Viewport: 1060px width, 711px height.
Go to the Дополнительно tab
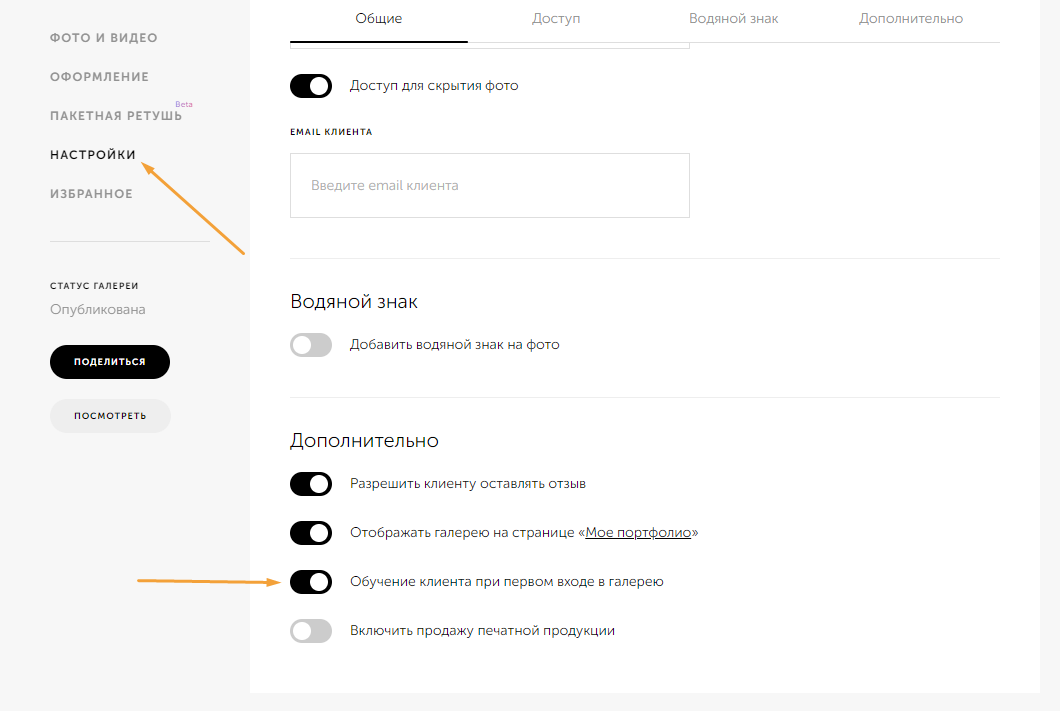(x=911, y=19)
